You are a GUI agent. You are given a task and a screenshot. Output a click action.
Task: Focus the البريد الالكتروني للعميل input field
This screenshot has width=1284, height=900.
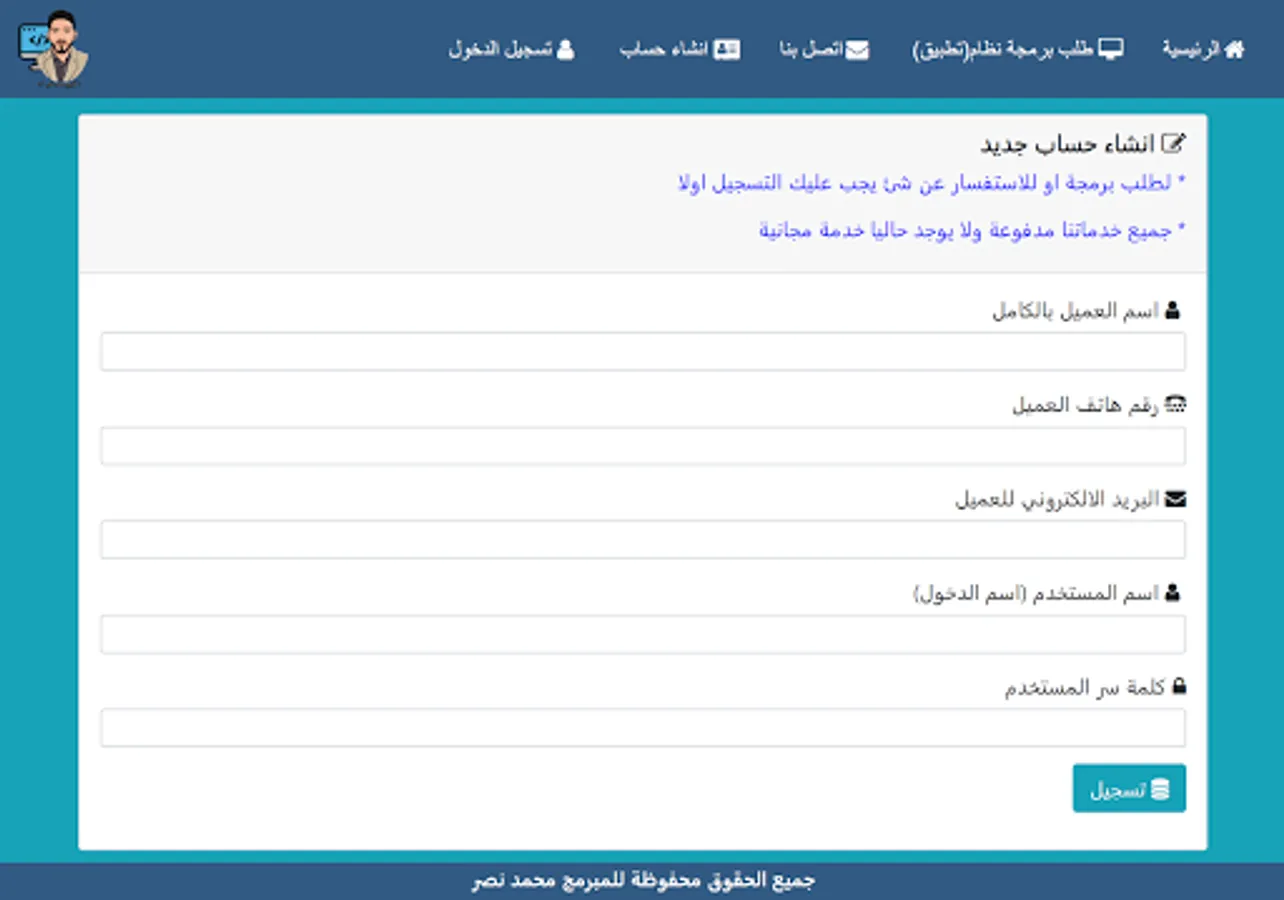coord(643,540)
